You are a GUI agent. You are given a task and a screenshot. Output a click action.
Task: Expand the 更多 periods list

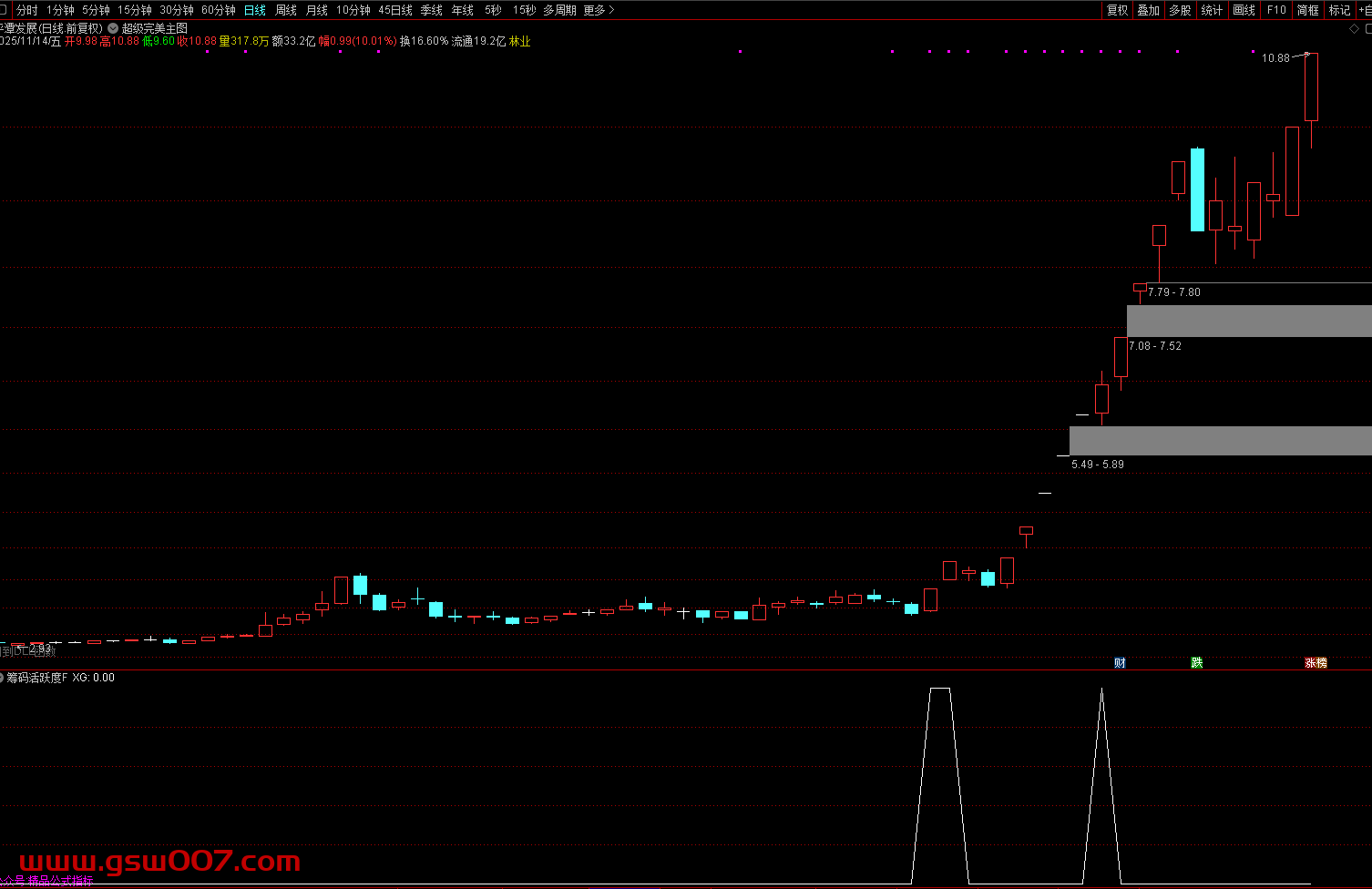click(599, 10)
